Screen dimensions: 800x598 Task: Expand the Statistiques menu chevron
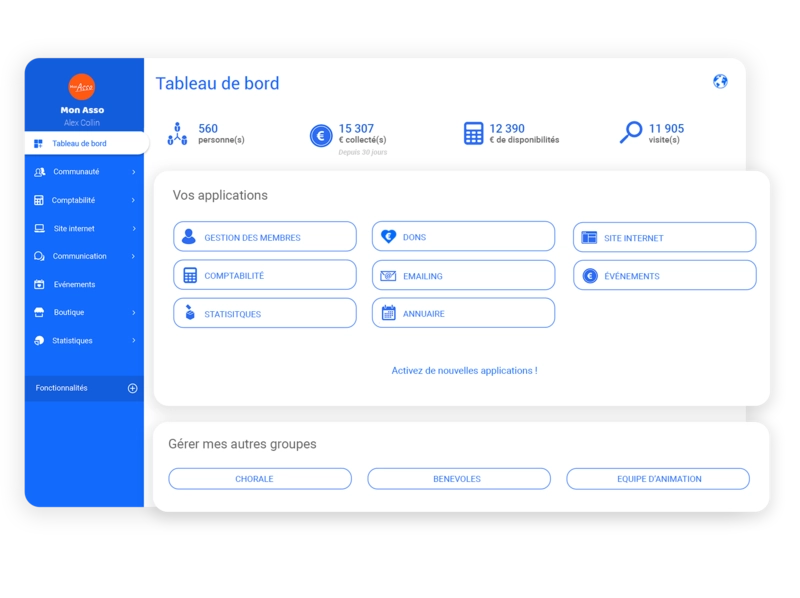coord(134,340)
